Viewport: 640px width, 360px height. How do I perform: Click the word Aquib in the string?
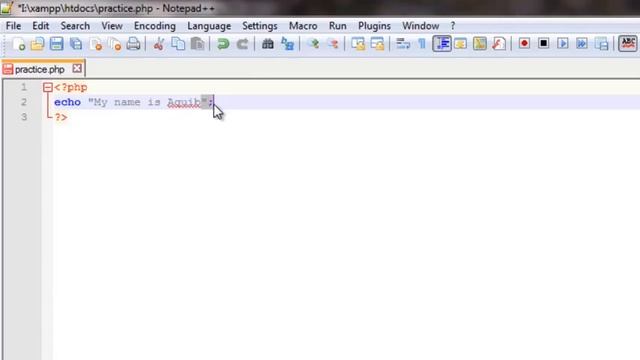(x=184, y=102)
